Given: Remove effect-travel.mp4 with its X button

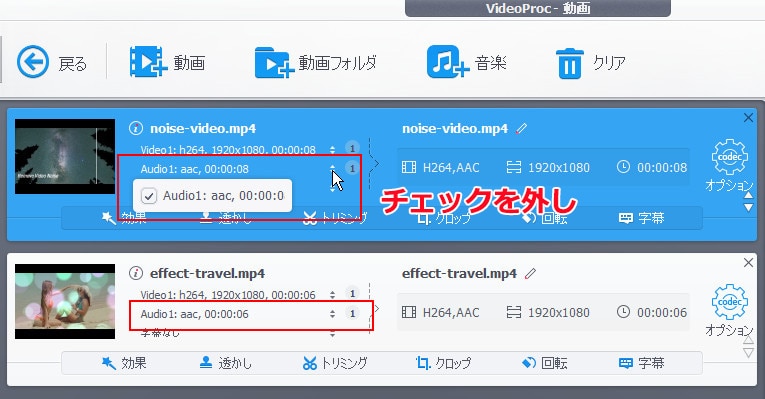Looking at the screenshot, I should [748, 263].
